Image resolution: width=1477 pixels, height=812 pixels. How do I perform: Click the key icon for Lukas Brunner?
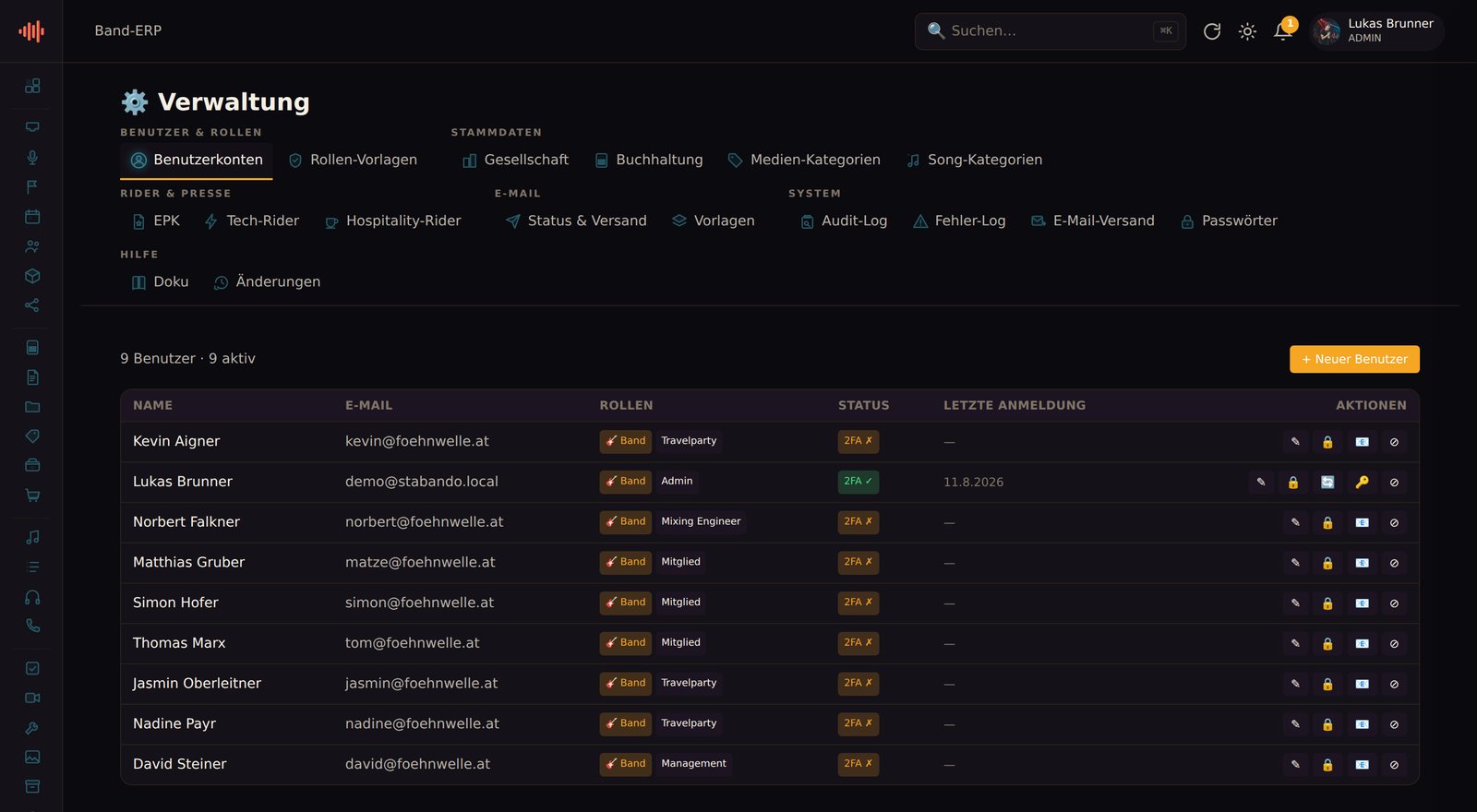(x=1362, y=482)
